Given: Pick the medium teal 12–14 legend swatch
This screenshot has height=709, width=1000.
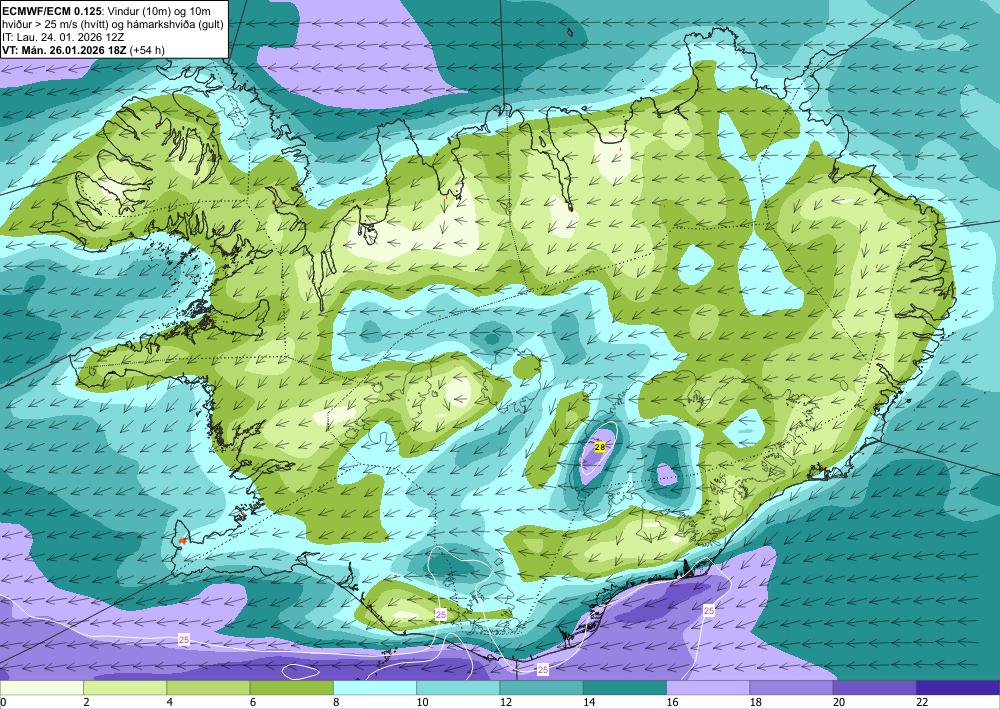Looking at the screenshot, I should 541,688.
